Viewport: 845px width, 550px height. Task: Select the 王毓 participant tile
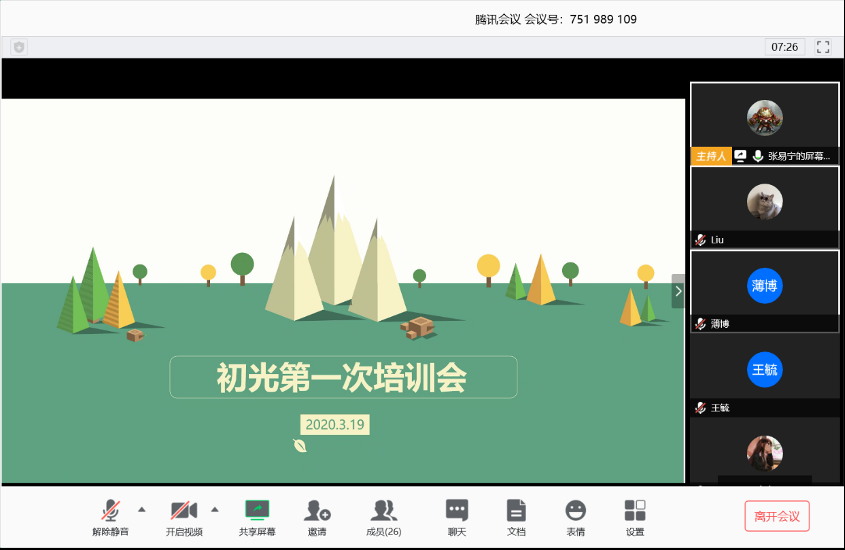pyautogui.click(x=764, y=371)
